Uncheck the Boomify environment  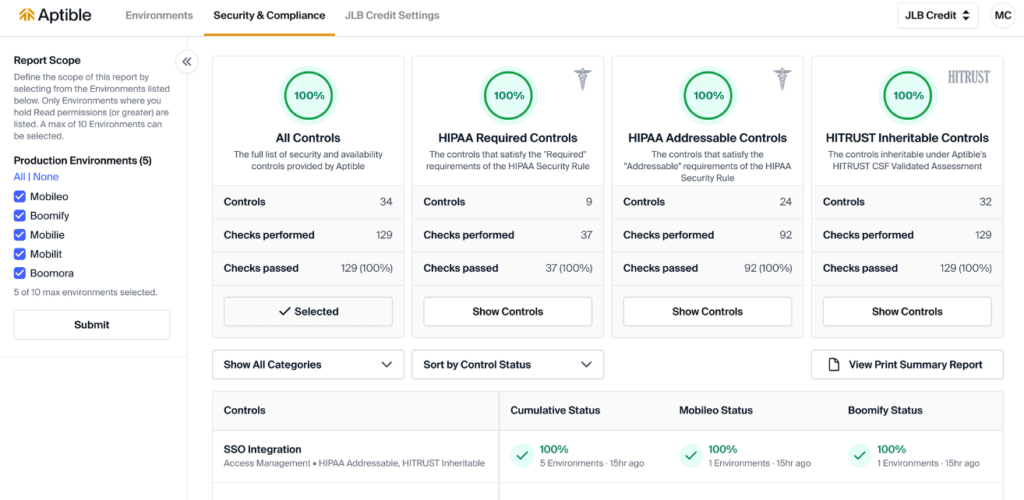[20, 215]
